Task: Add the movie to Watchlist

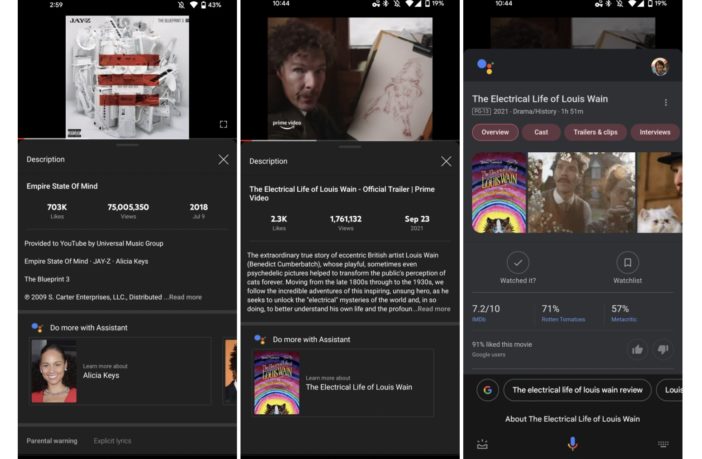Action: pos(627,263)
